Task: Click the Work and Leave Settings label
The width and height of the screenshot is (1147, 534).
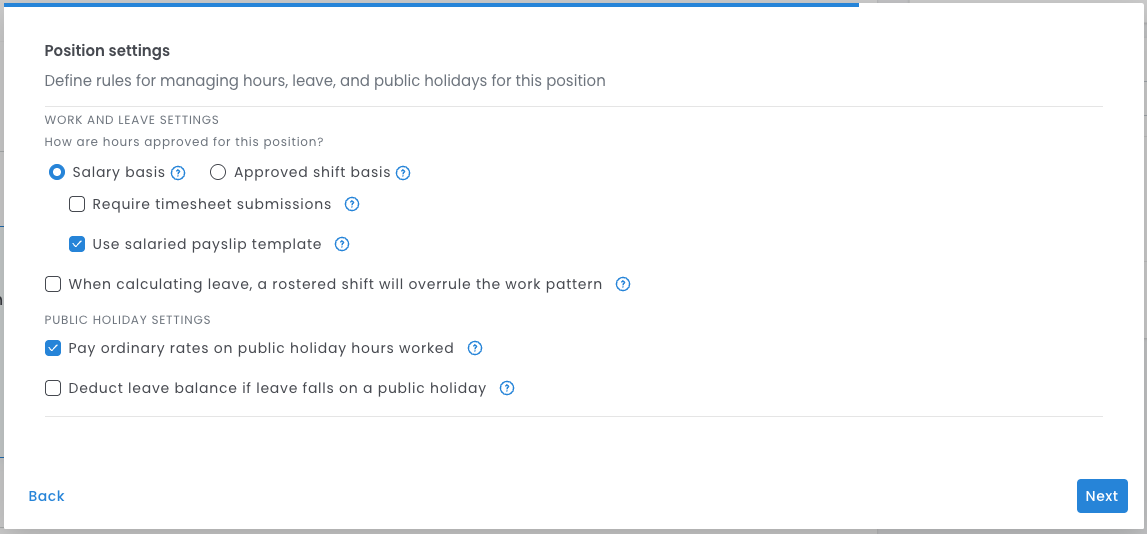Action: (132, 120)
